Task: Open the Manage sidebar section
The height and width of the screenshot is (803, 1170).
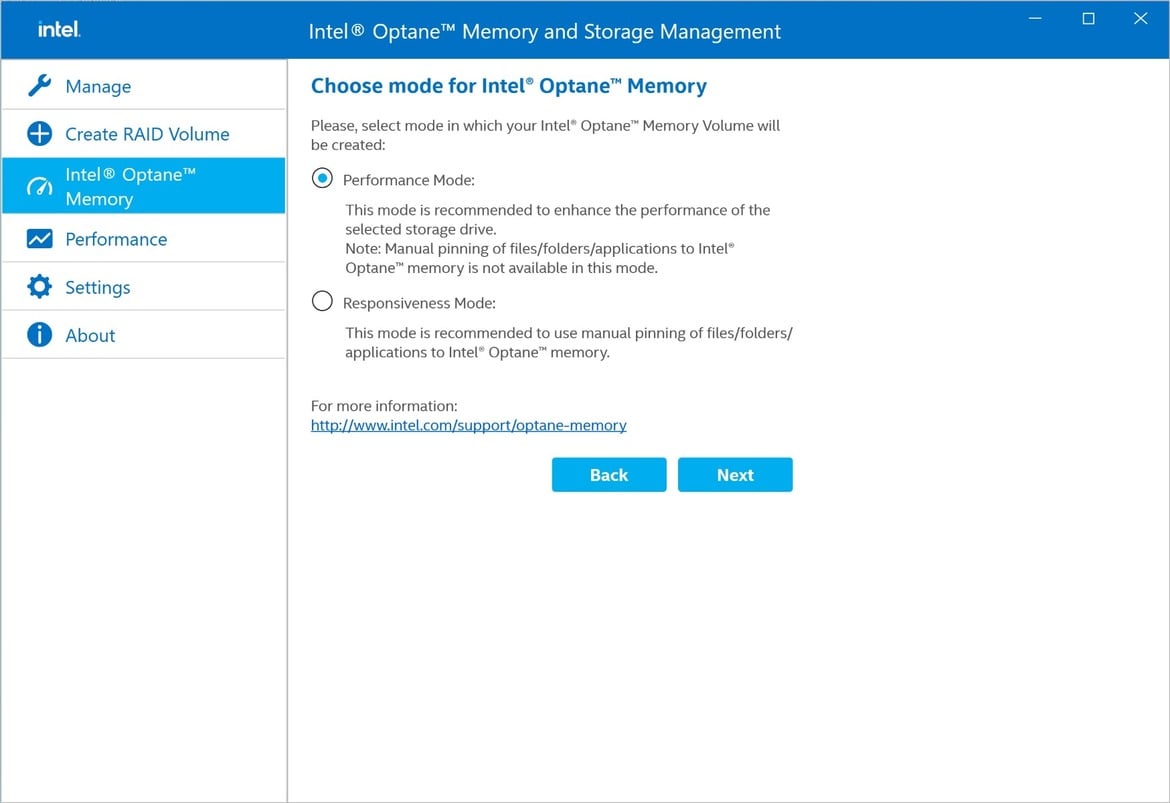Action: [x=144, y=86]
